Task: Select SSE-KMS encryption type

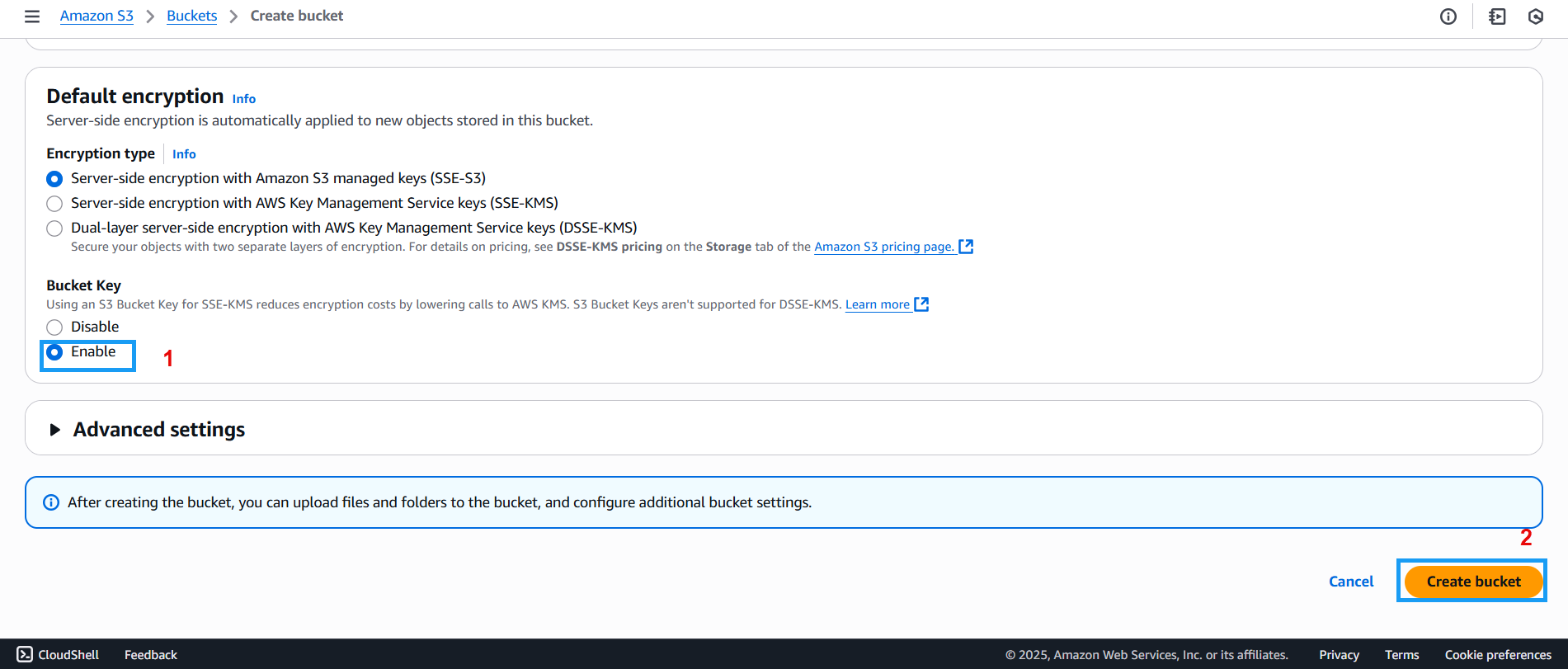Action: tap(54, 204)
